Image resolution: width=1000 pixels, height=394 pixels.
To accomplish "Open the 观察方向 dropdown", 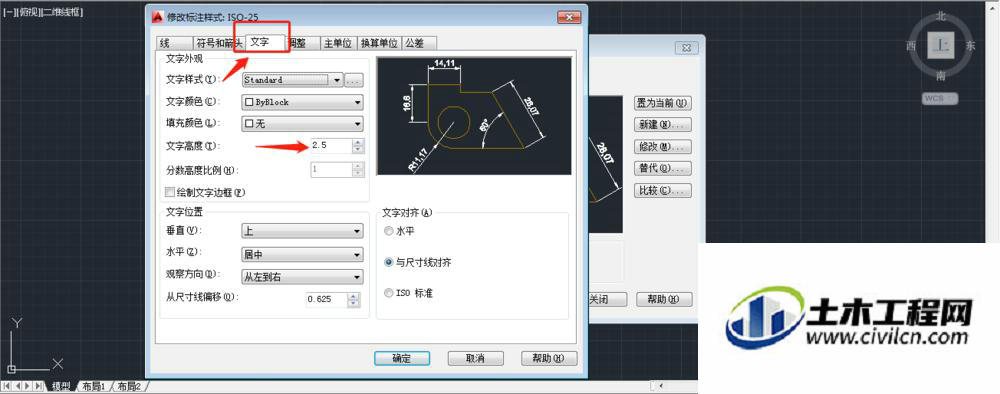I will point(302,277).
